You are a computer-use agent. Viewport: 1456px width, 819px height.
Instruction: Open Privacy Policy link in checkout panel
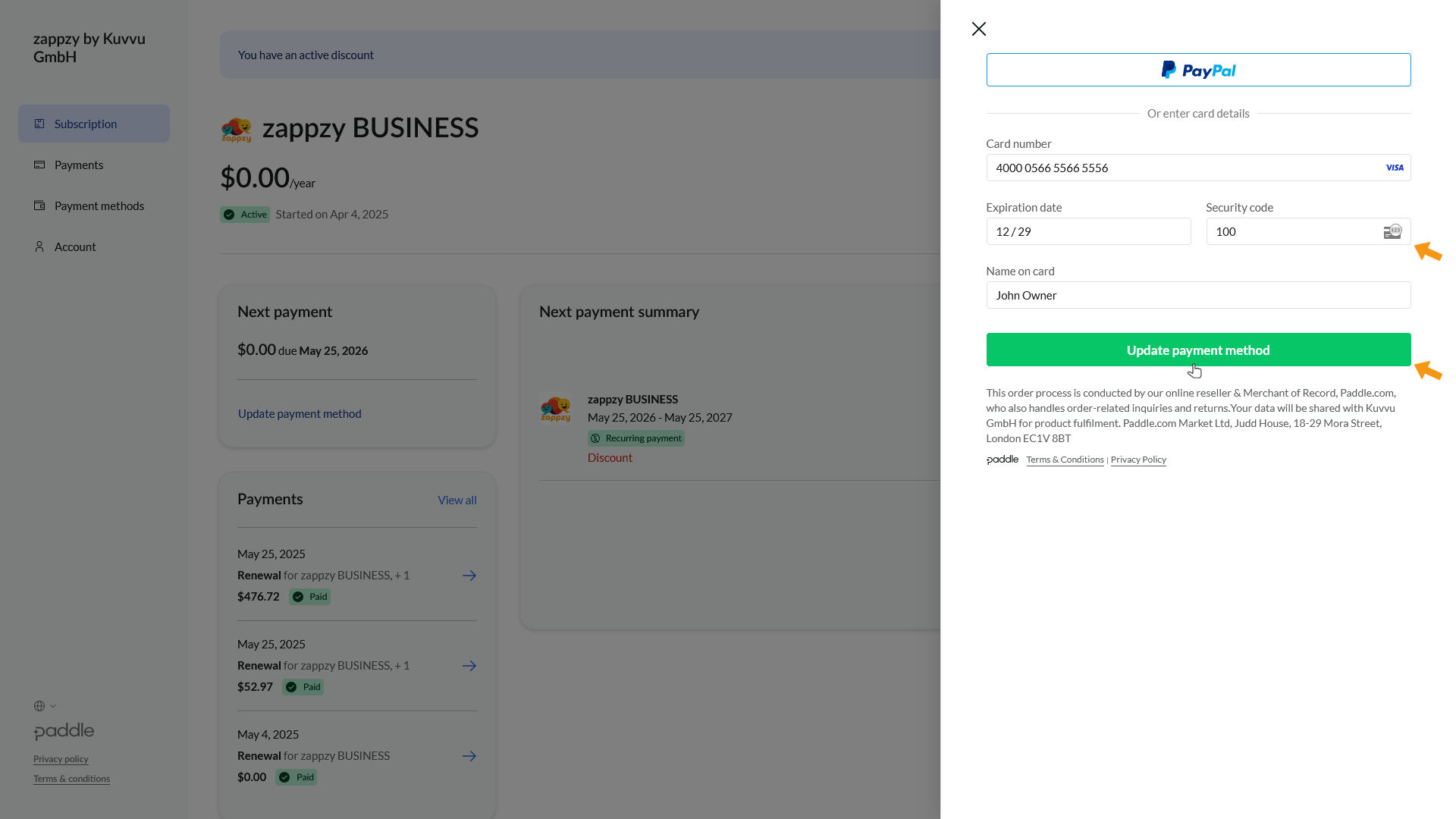coord(1137,460)
